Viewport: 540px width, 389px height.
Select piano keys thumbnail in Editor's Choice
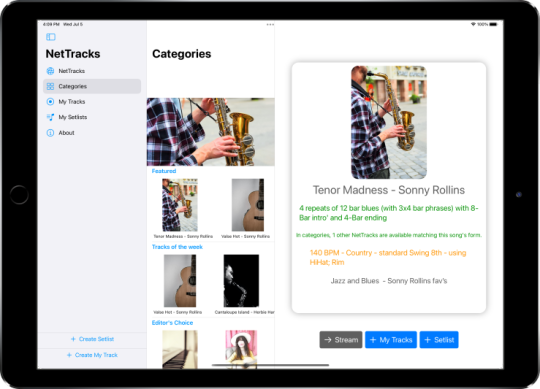[x=180, y=349]
